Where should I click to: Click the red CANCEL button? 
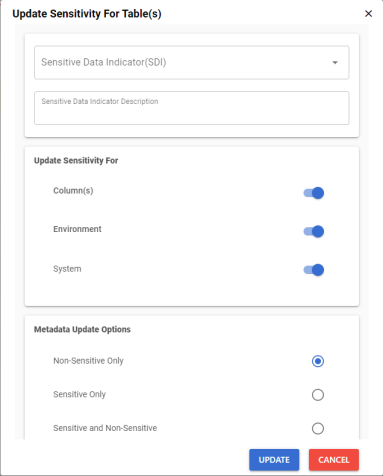click(x=334, y=460)
